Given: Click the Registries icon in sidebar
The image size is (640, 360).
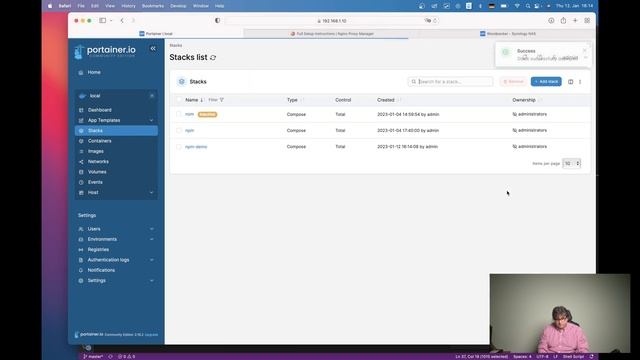Looking at the screenshot, I should (x=81, y=249).
